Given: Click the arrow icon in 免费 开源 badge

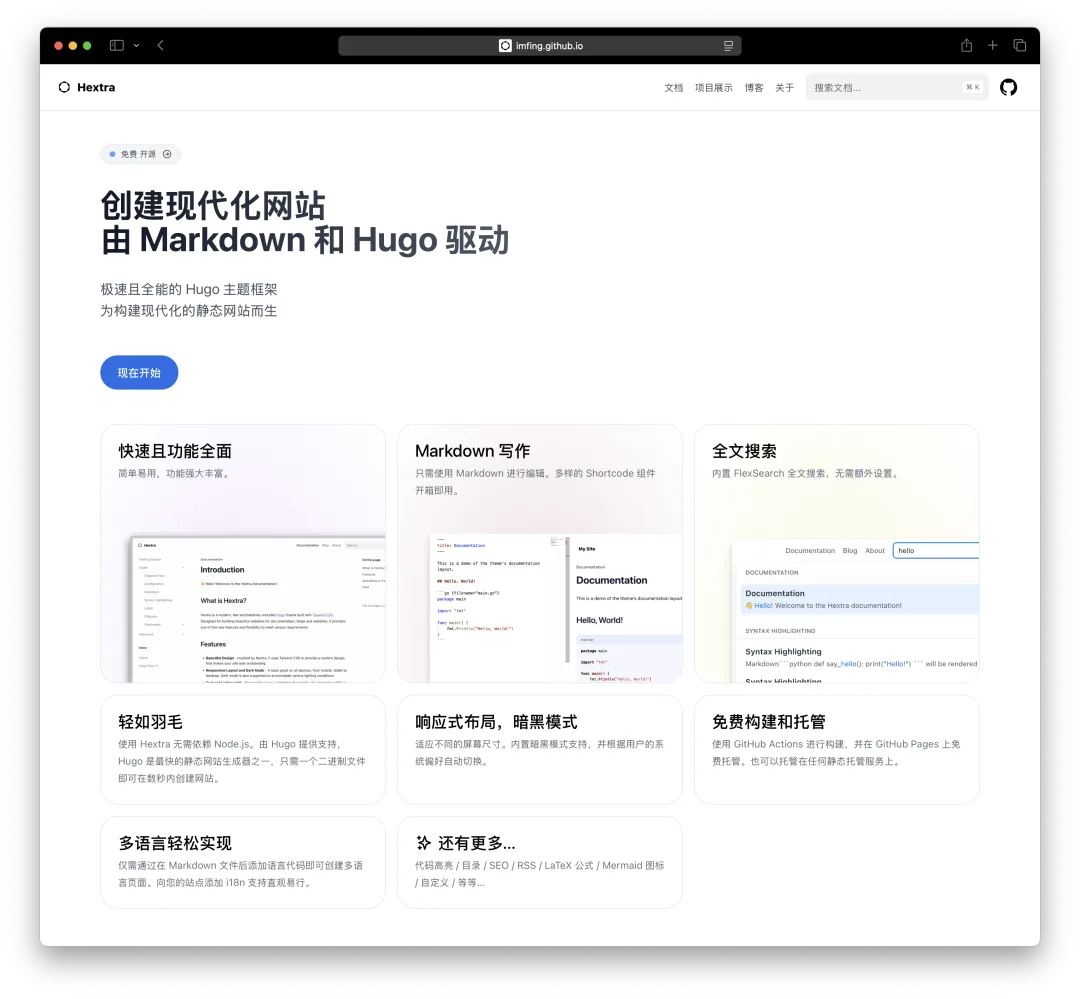Looking at the screenshot, I should pyautogui.click(x=167, y=154).
